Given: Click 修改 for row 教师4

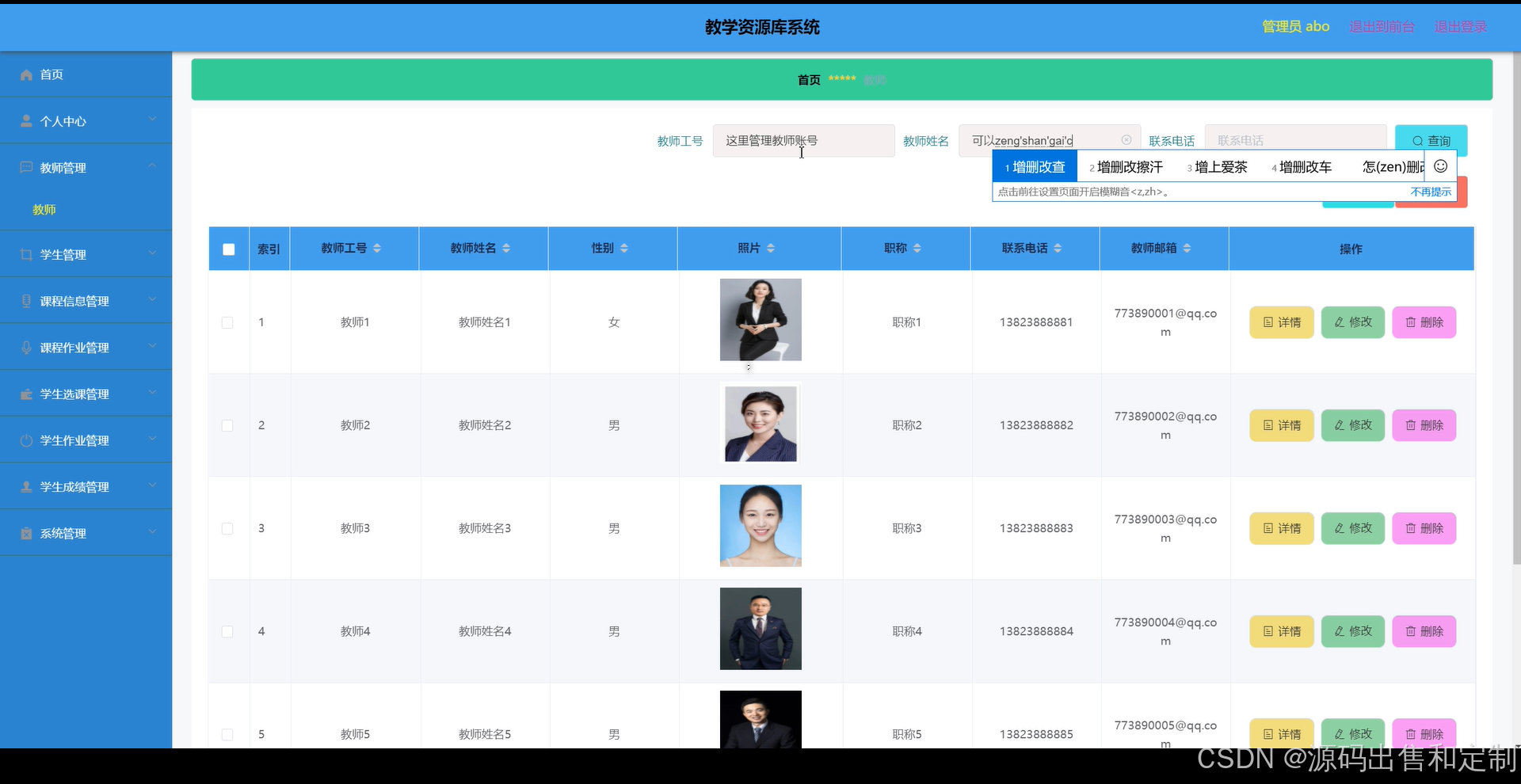Looking at the screenshot, I should 1352,631.
